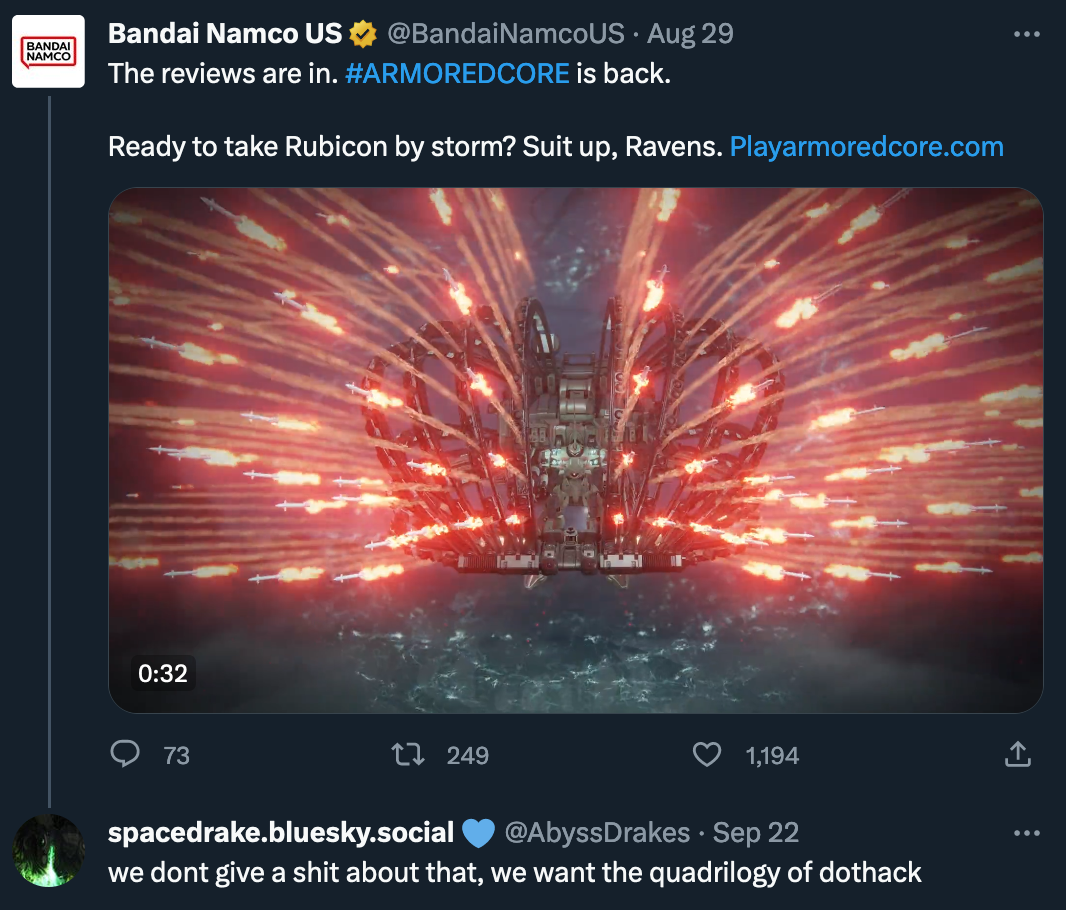Visit Playarmoredcore.com link

866,147
